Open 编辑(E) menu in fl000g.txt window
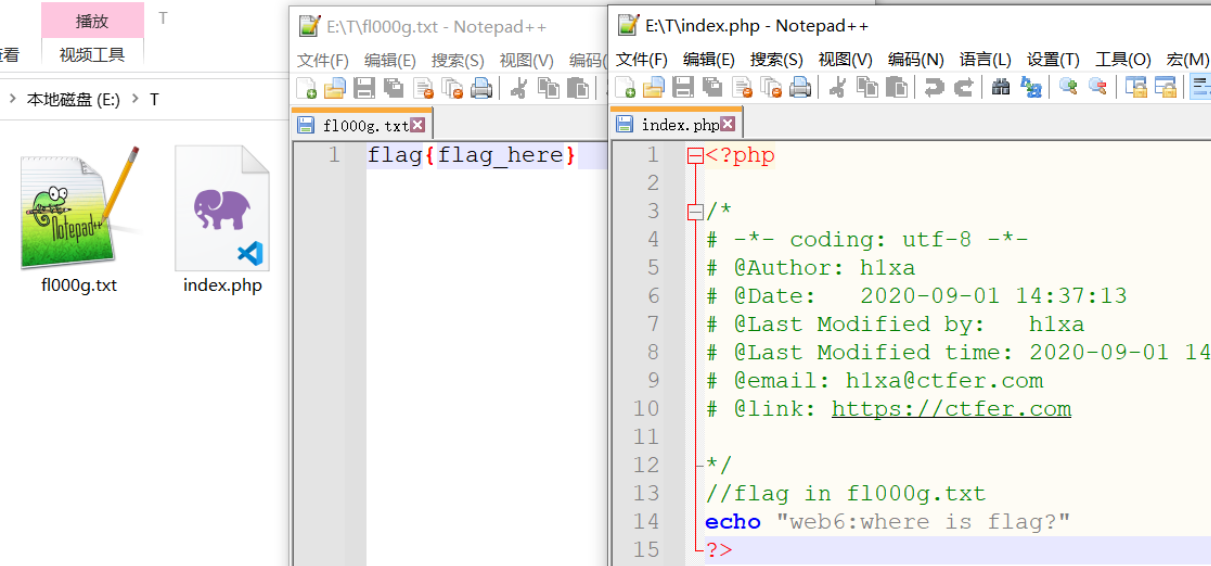This screenshot has width=1211, height=566. coord(390,60)
